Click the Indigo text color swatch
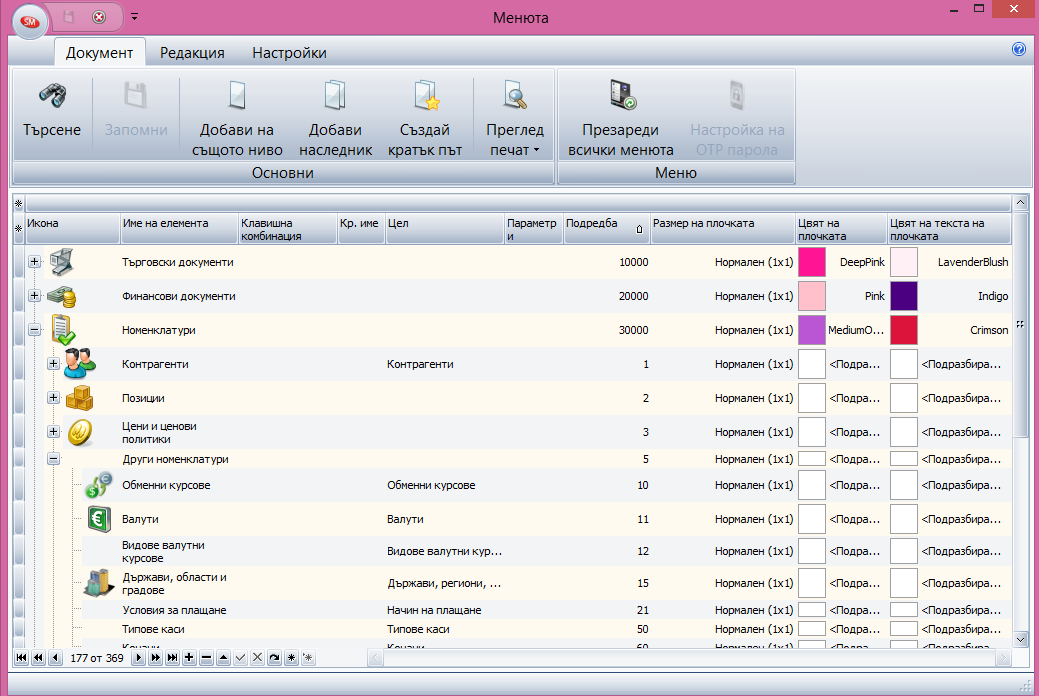The height and width of the screenshot is (696, 1039). coord(904,296)
